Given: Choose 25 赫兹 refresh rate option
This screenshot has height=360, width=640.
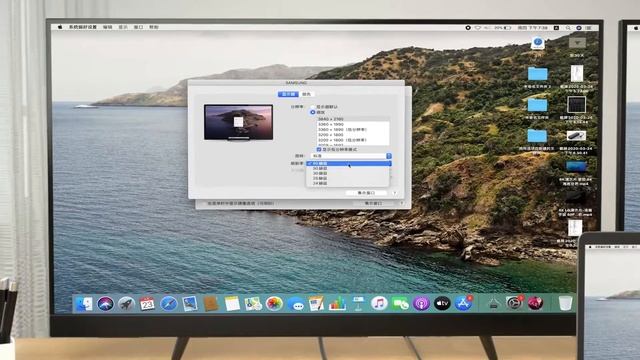Looking at the screenshot, I should tap(348, 178).
